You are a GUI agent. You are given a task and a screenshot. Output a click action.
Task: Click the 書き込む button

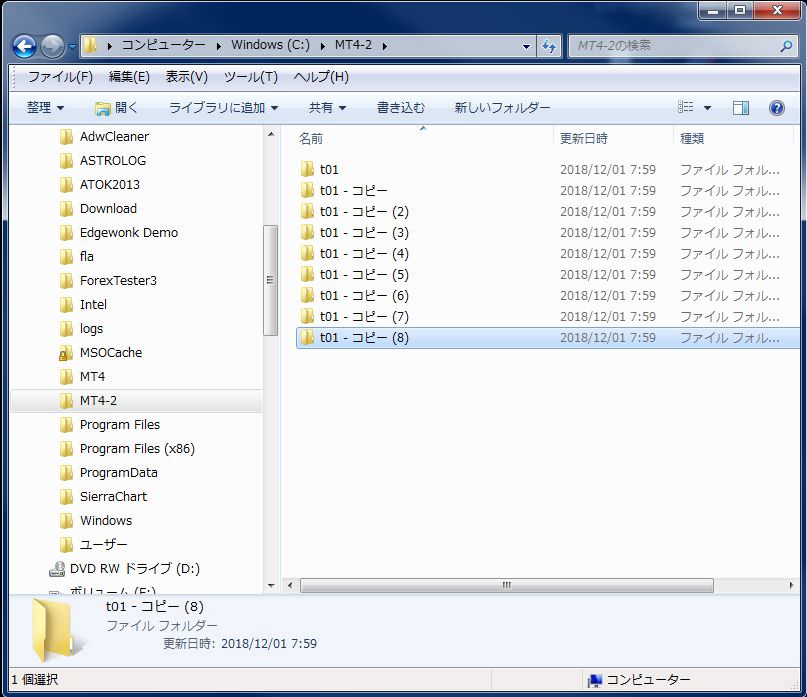[x=400, y=108]
